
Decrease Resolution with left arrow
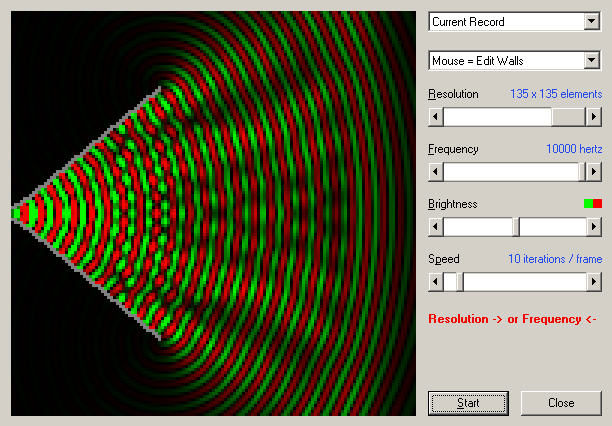(436, 116)
